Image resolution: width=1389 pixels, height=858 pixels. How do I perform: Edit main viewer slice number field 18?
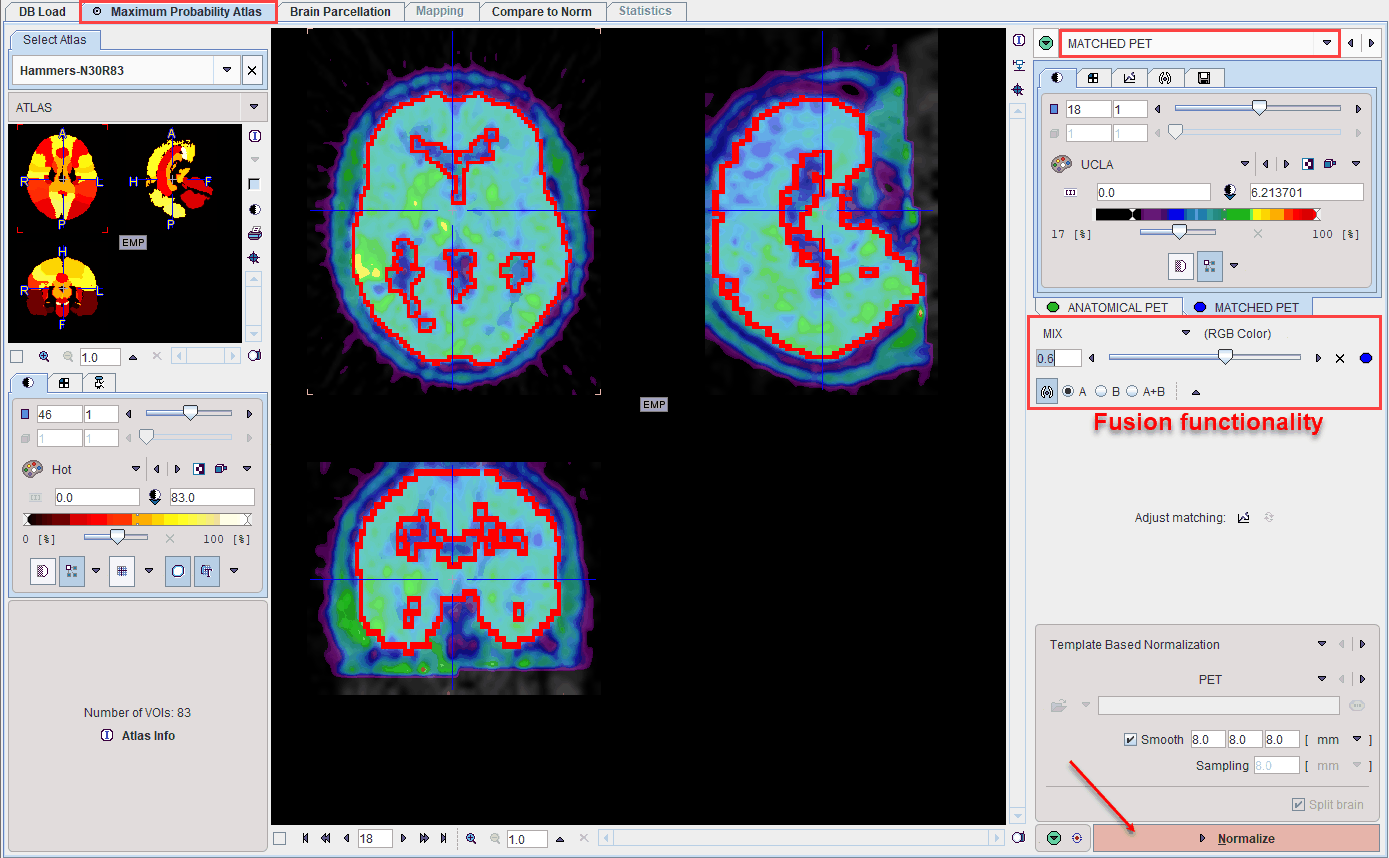pos(374,839)
